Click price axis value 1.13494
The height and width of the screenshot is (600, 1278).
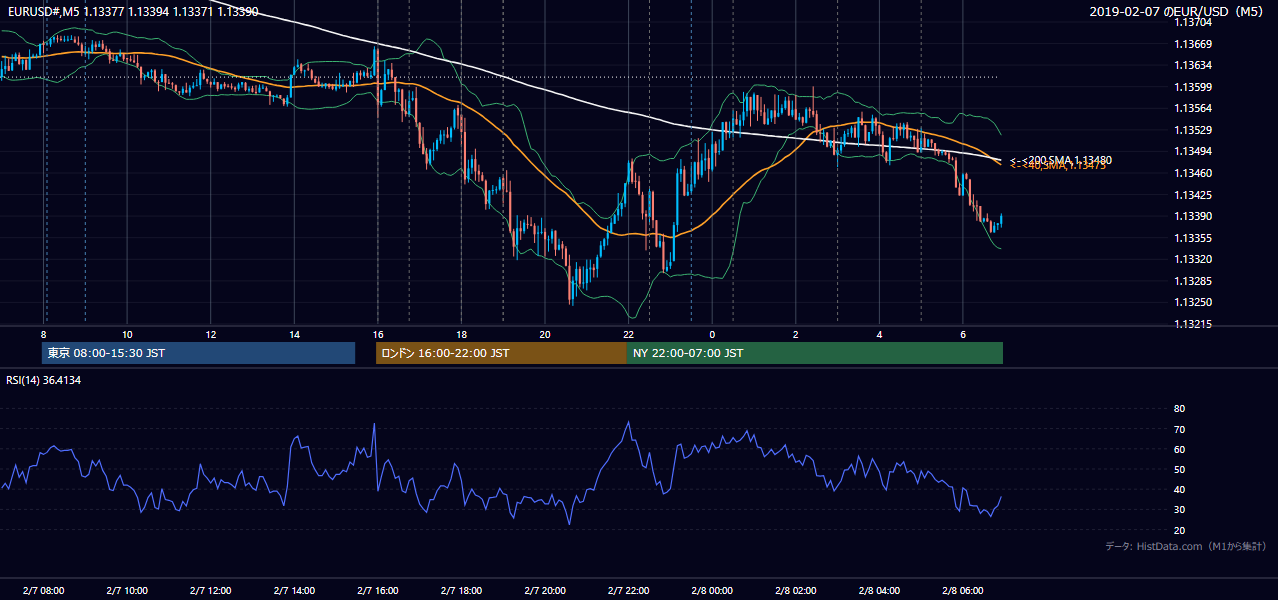[1193, 151]
